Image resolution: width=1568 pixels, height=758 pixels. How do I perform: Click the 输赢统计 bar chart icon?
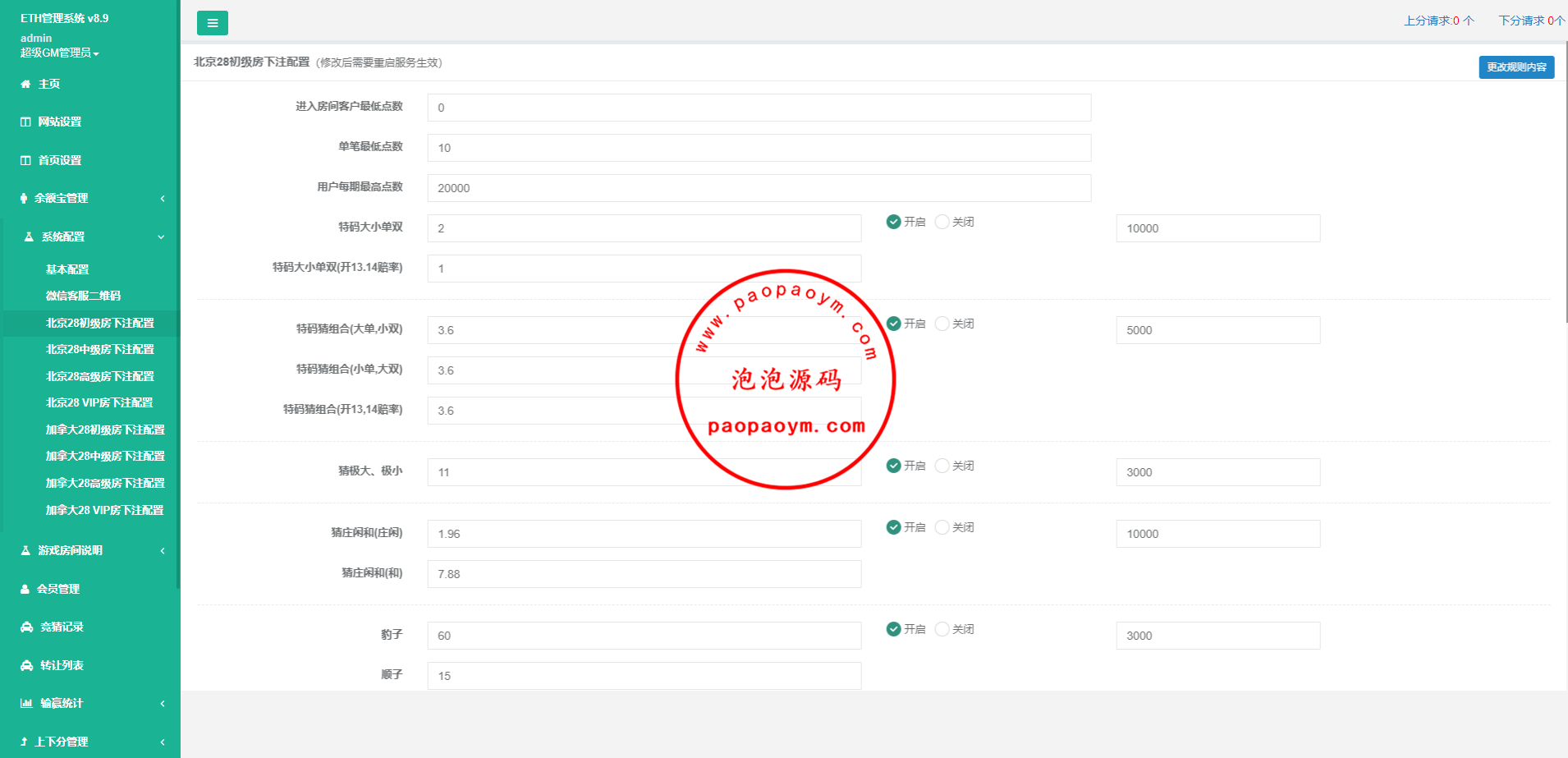pos(26,703)
